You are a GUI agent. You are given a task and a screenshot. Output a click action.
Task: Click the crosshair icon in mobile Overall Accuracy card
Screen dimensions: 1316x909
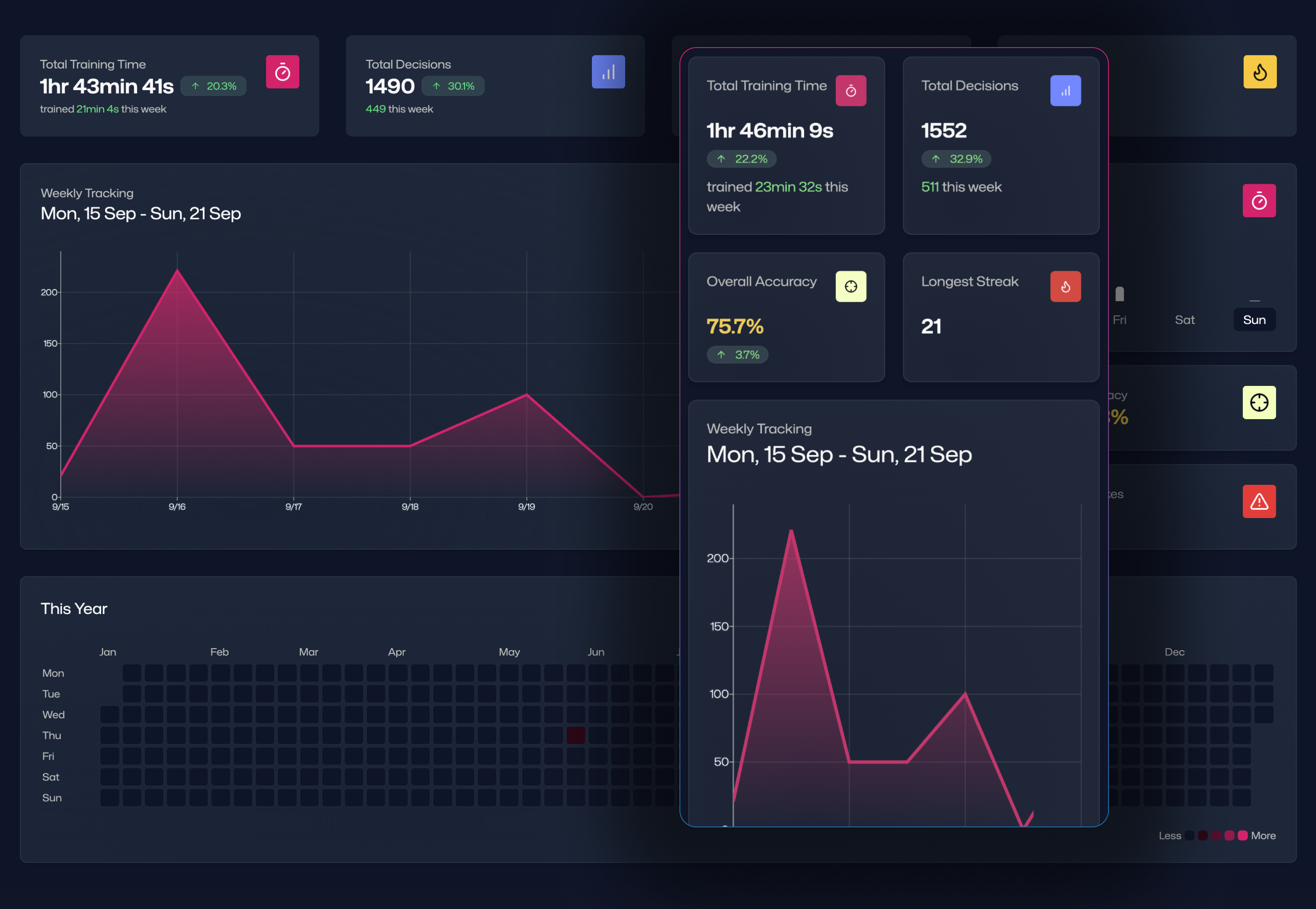(850, 287)
